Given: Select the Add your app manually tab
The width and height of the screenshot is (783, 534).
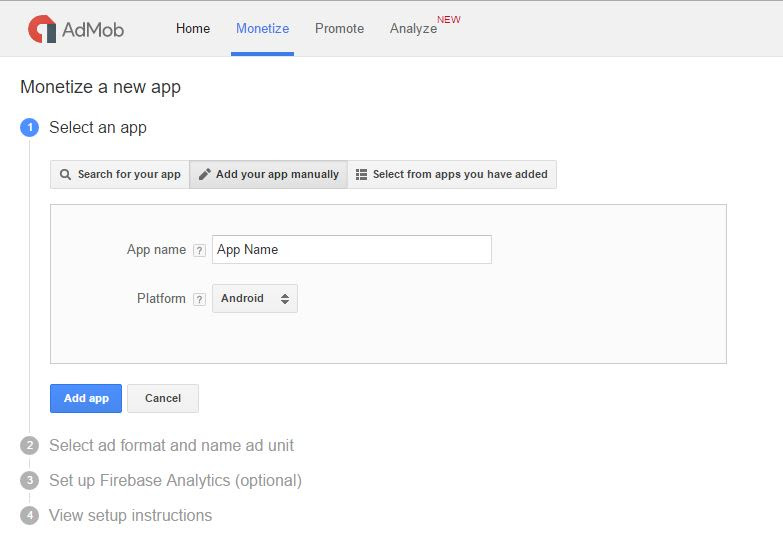Looking at the screenshot, I should tap(268, 174).
